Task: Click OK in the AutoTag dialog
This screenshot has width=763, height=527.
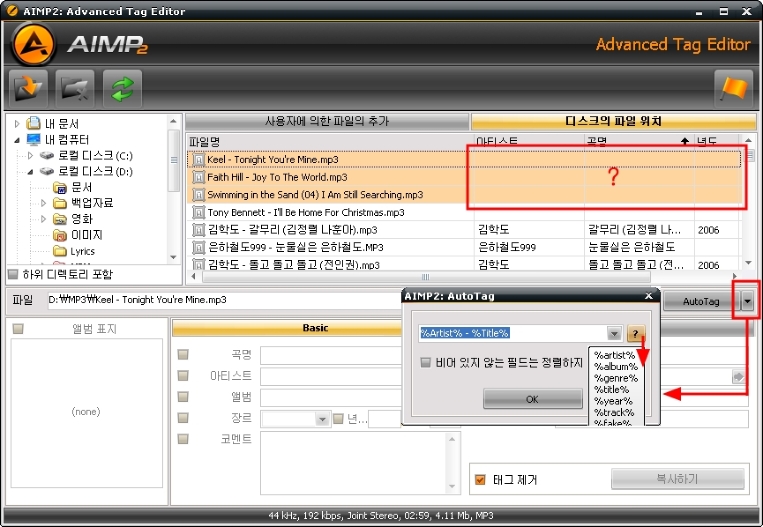Action: click(x=532, y=399)
